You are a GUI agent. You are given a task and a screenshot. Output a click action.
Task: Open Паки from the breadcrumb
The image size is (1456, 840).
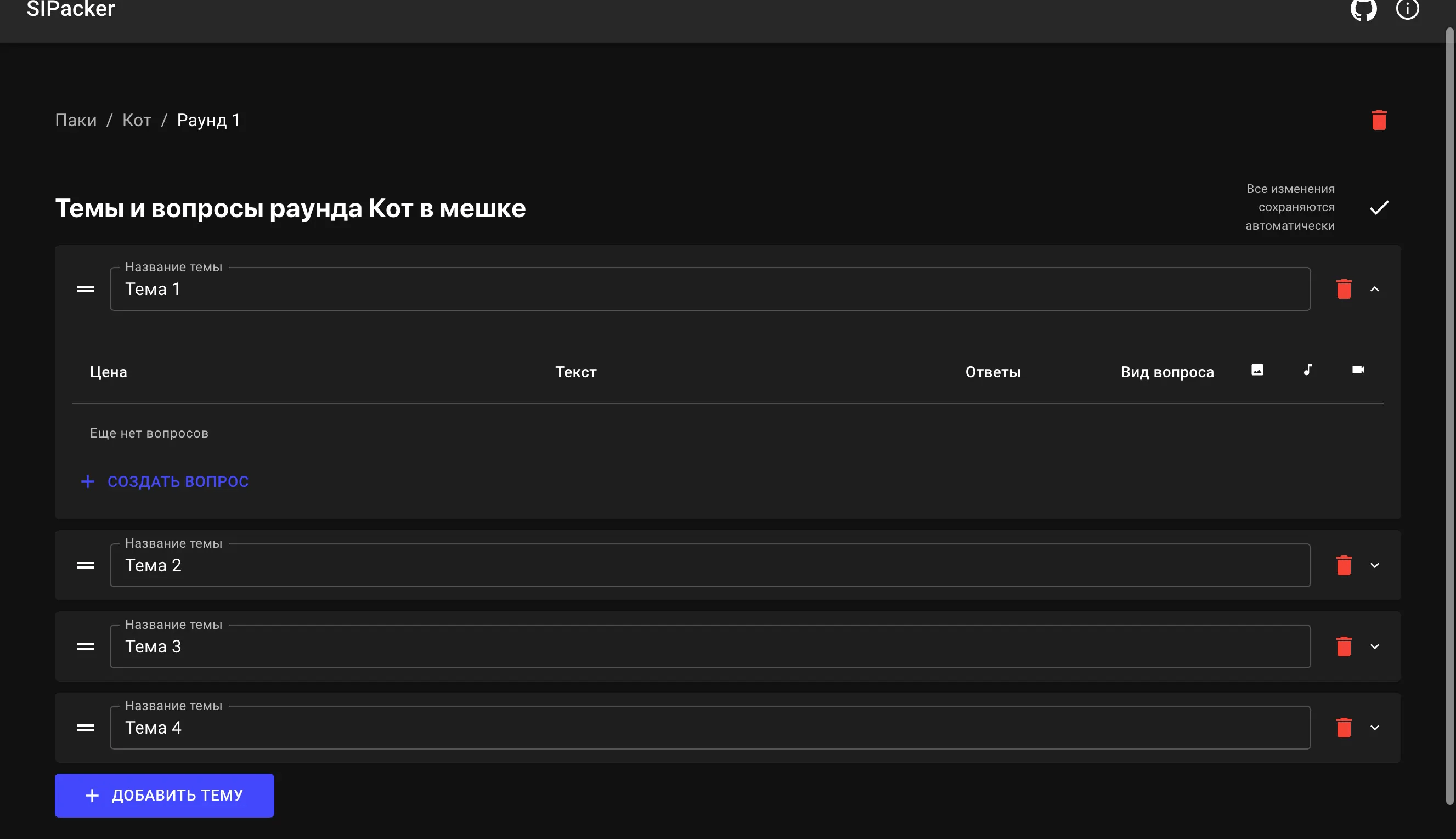click(x=75, y=120)
